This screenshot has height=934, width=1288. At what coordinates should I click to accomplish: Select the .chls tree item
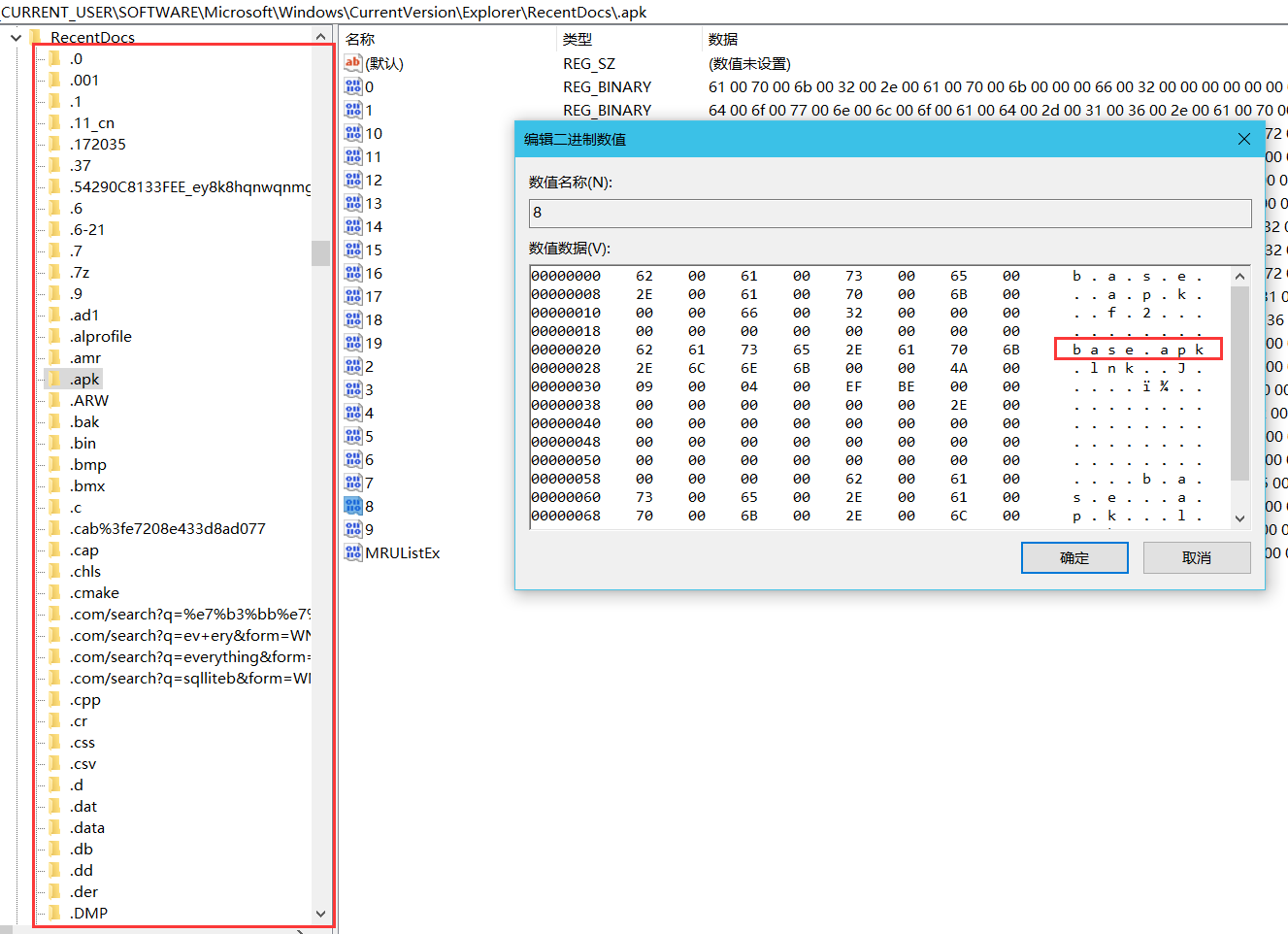point(85,572)
